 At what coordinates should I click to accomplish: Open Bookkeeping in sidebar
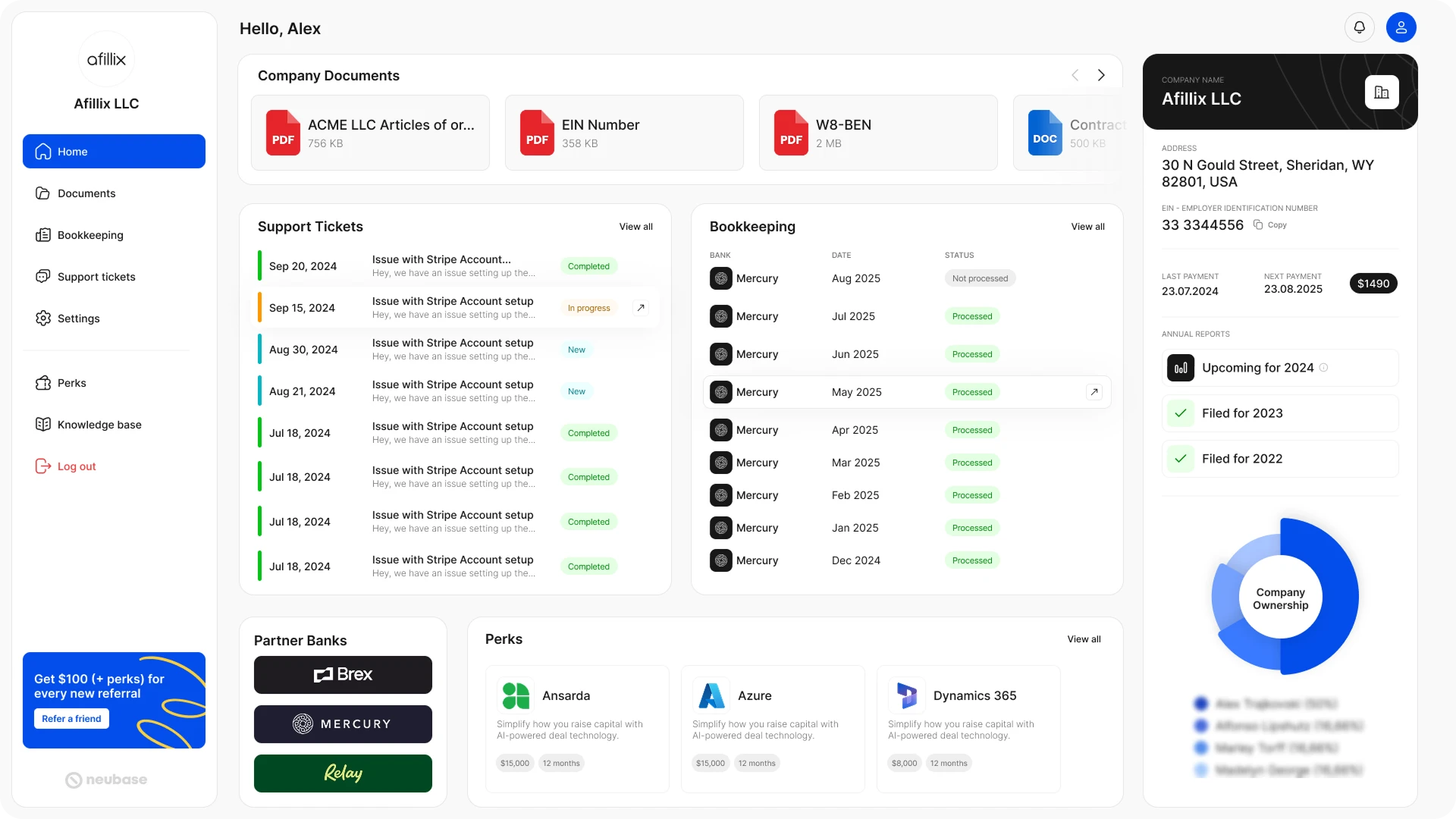pyautogui.click(x=90, y=235)
